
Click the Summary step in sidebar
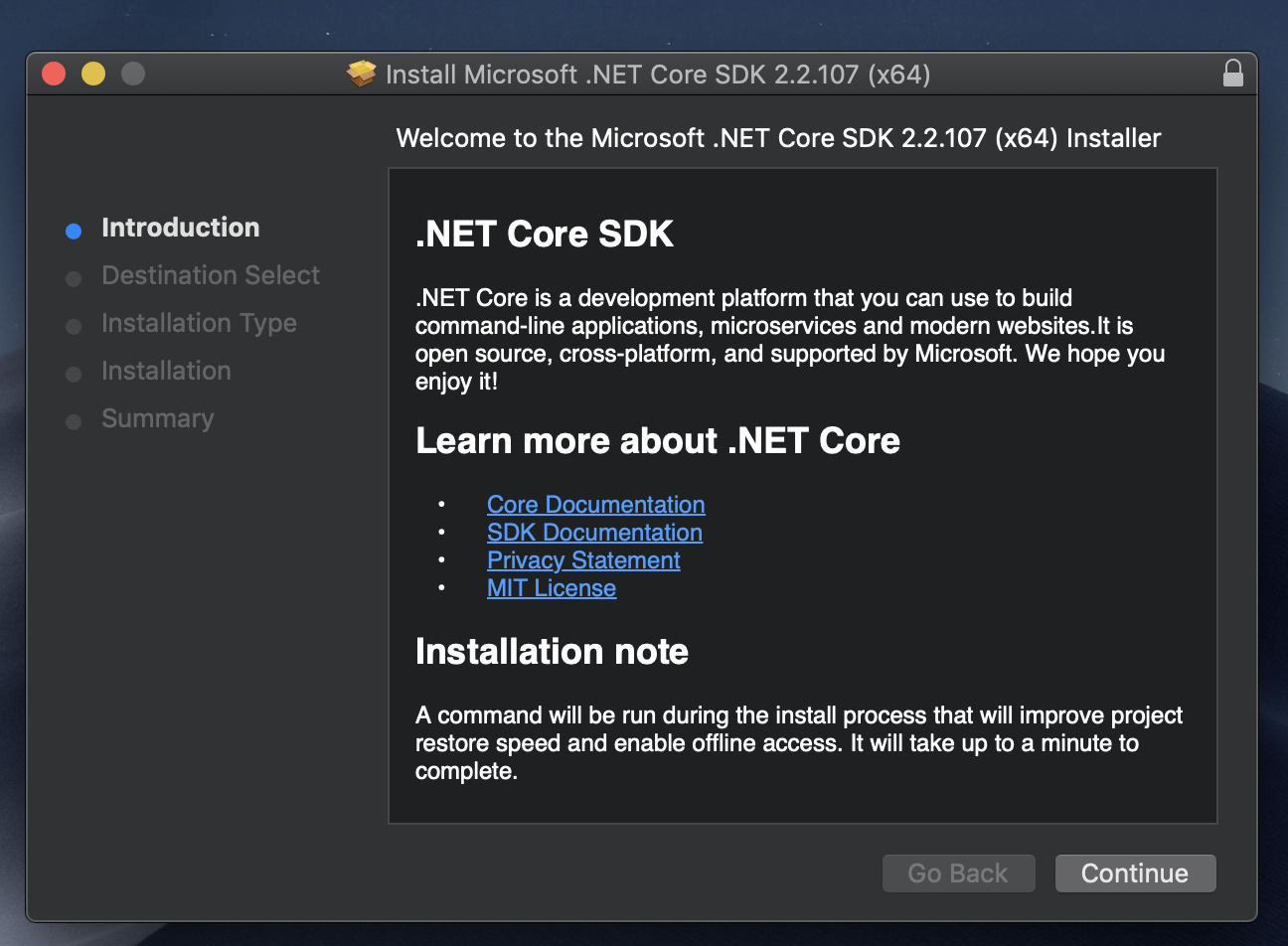[157, 418]
